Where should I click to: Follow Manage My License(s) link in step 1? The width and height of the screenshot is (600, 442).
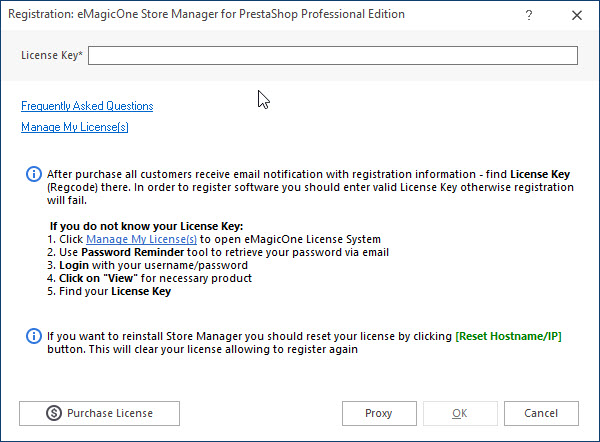(141, 239)
